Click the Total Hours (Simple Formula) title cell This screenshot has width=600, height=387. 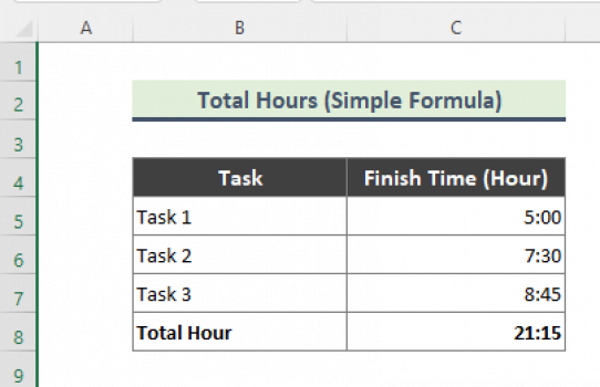tap(349, 100)
